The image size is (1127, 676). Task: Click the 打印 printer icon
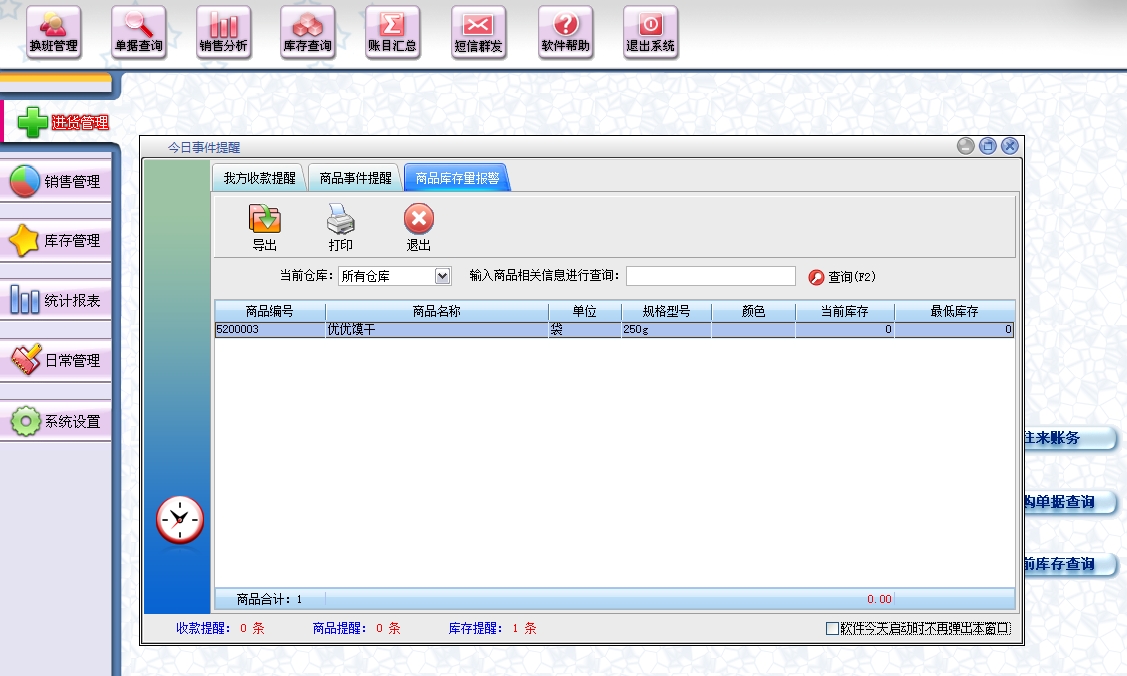tap(341, 227)
